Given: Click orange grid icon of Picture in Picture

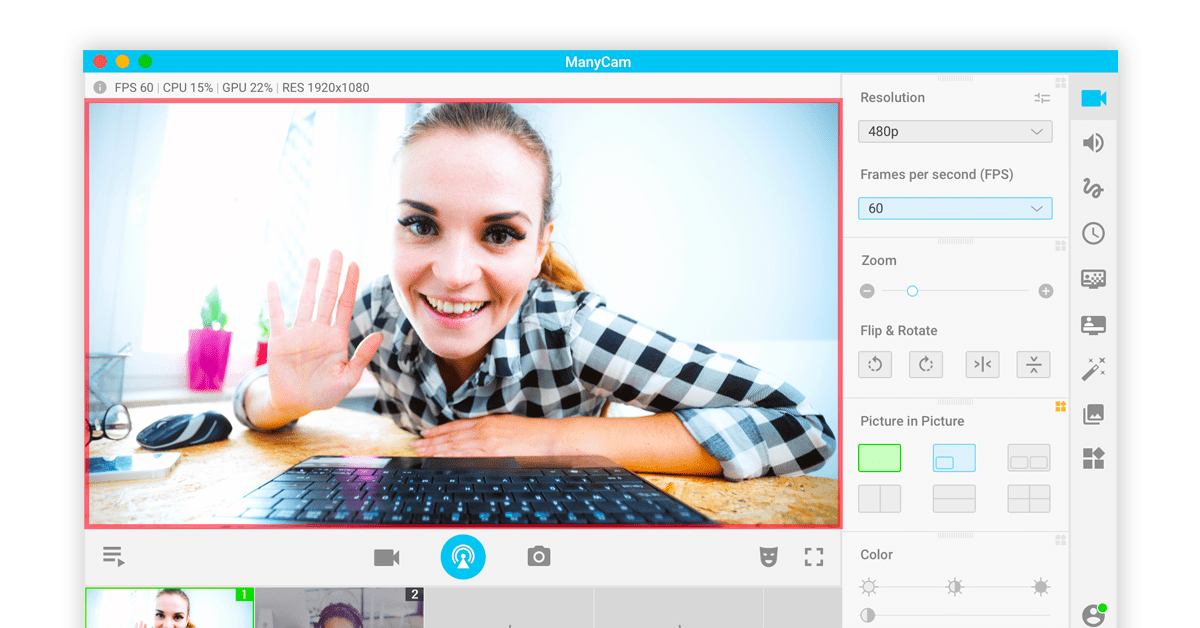Looking at the screenshot, I should coord(1061,406).
